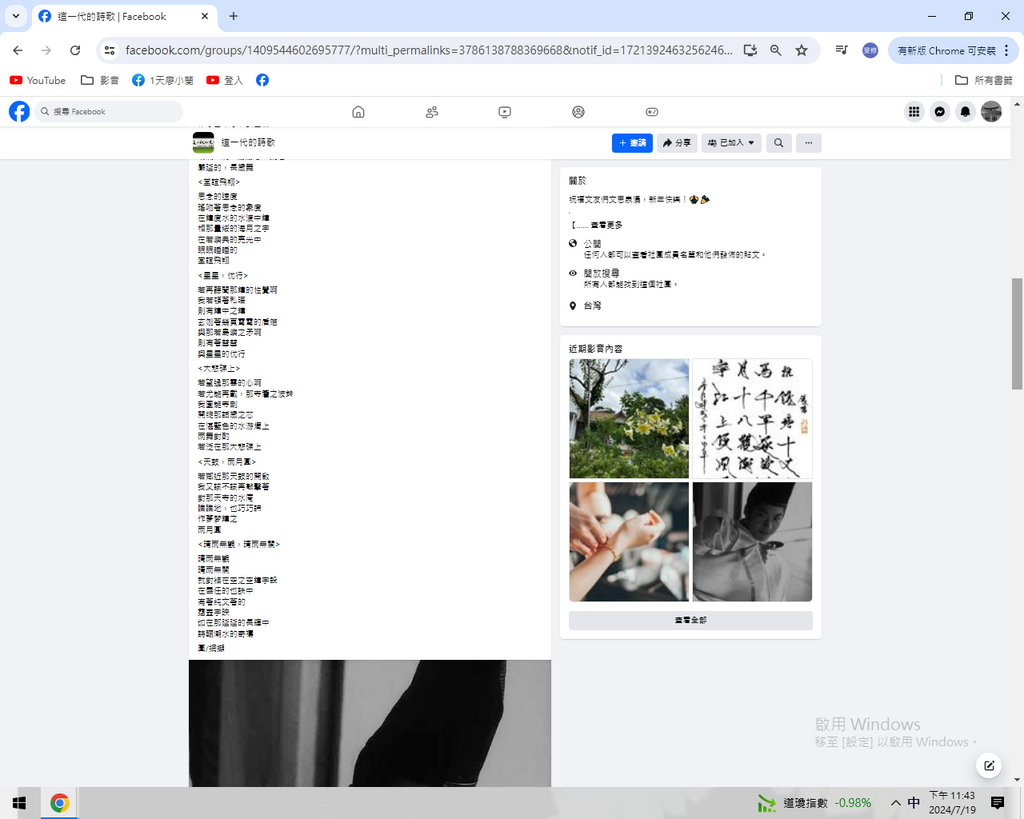
Task: Open Facebook Watch video icon
Action: [505, 112]
